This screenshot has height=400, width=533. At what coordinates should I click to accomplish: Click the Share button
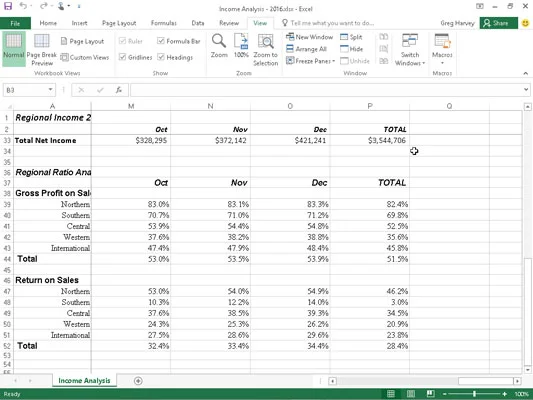point(498,23)
